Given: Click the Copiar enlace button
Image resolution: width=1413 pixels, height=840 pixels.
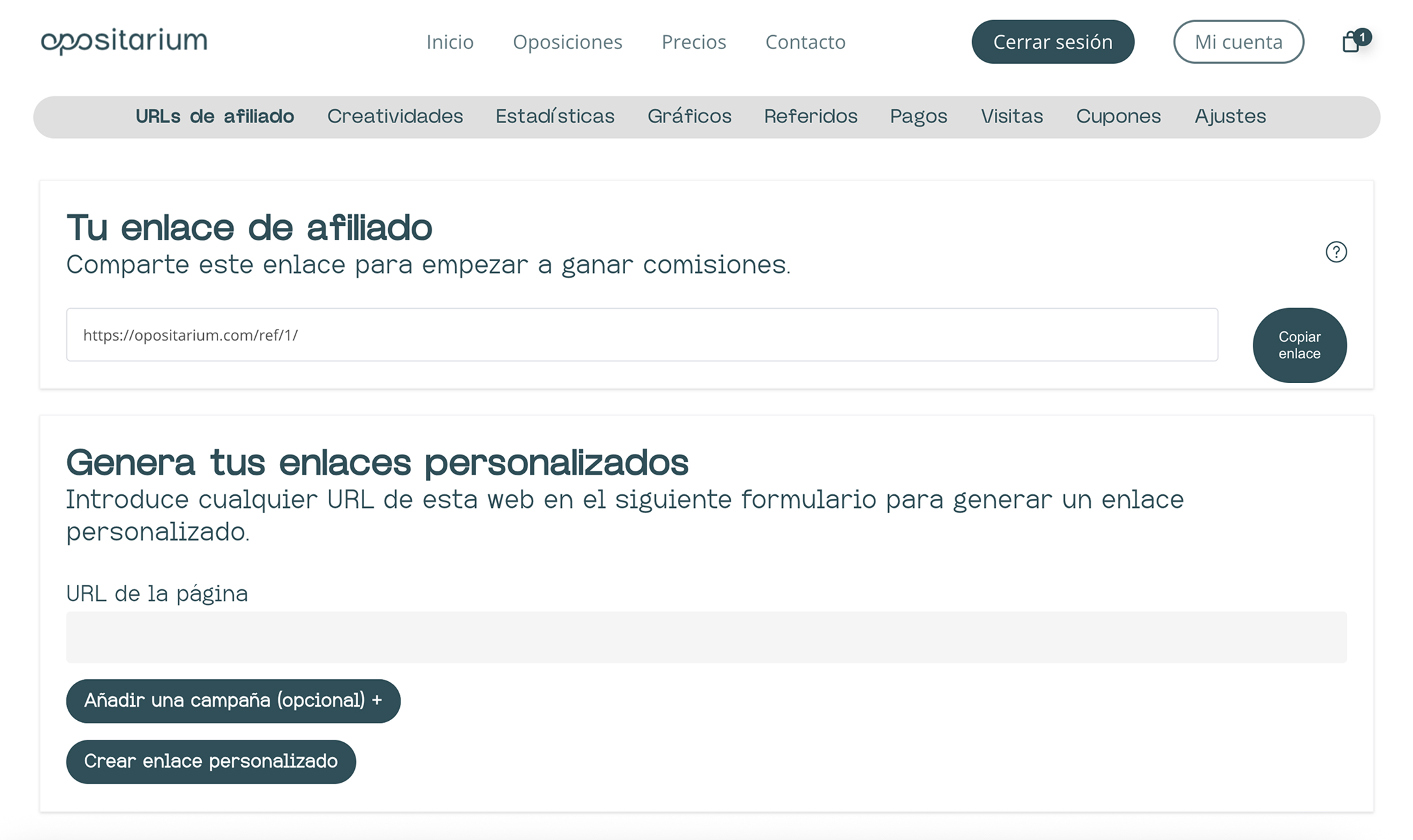Looking at the screenshot, I should (1300, 345).
